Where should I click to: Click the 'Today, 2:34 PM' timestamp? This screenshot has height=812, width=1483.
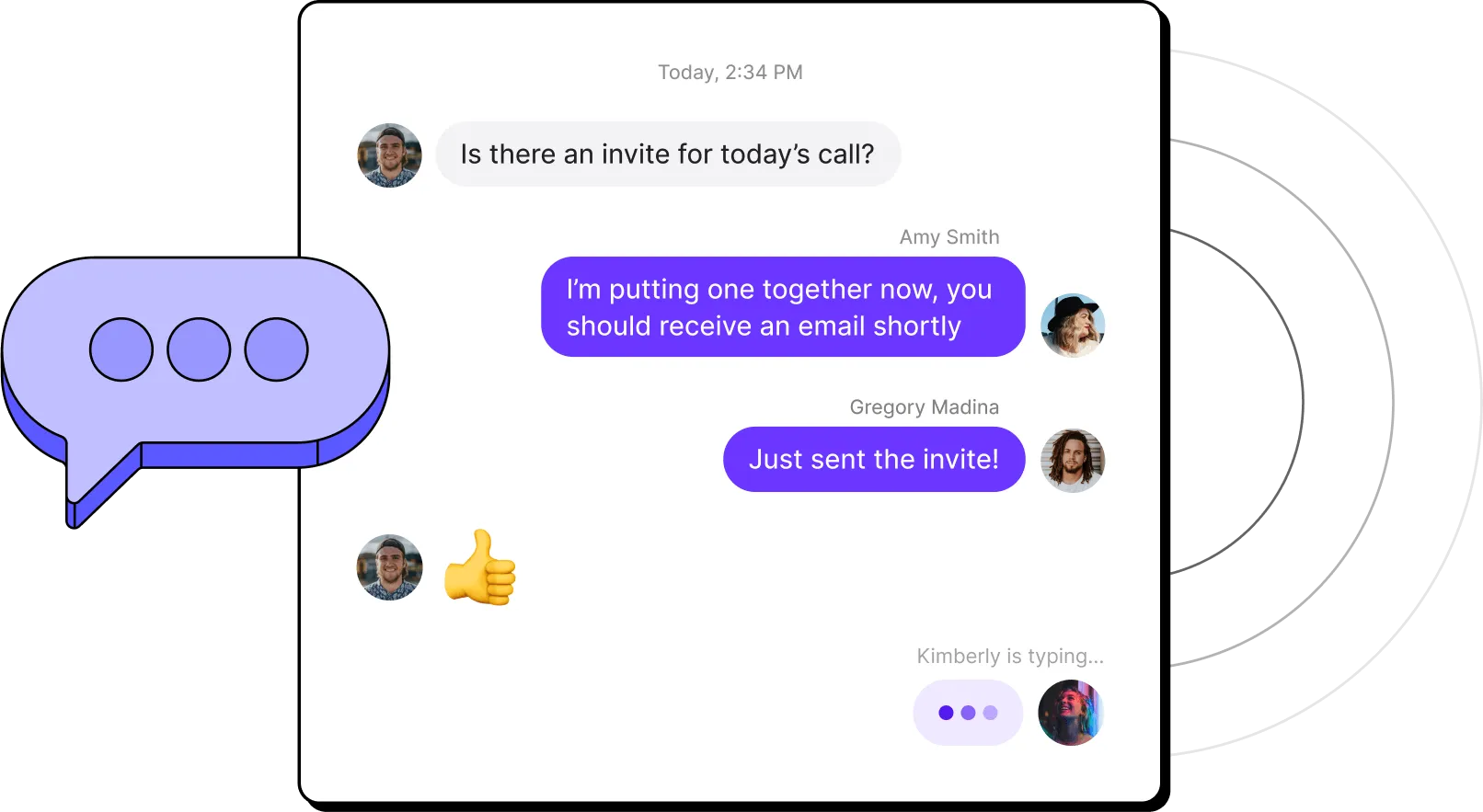(730, 73)
